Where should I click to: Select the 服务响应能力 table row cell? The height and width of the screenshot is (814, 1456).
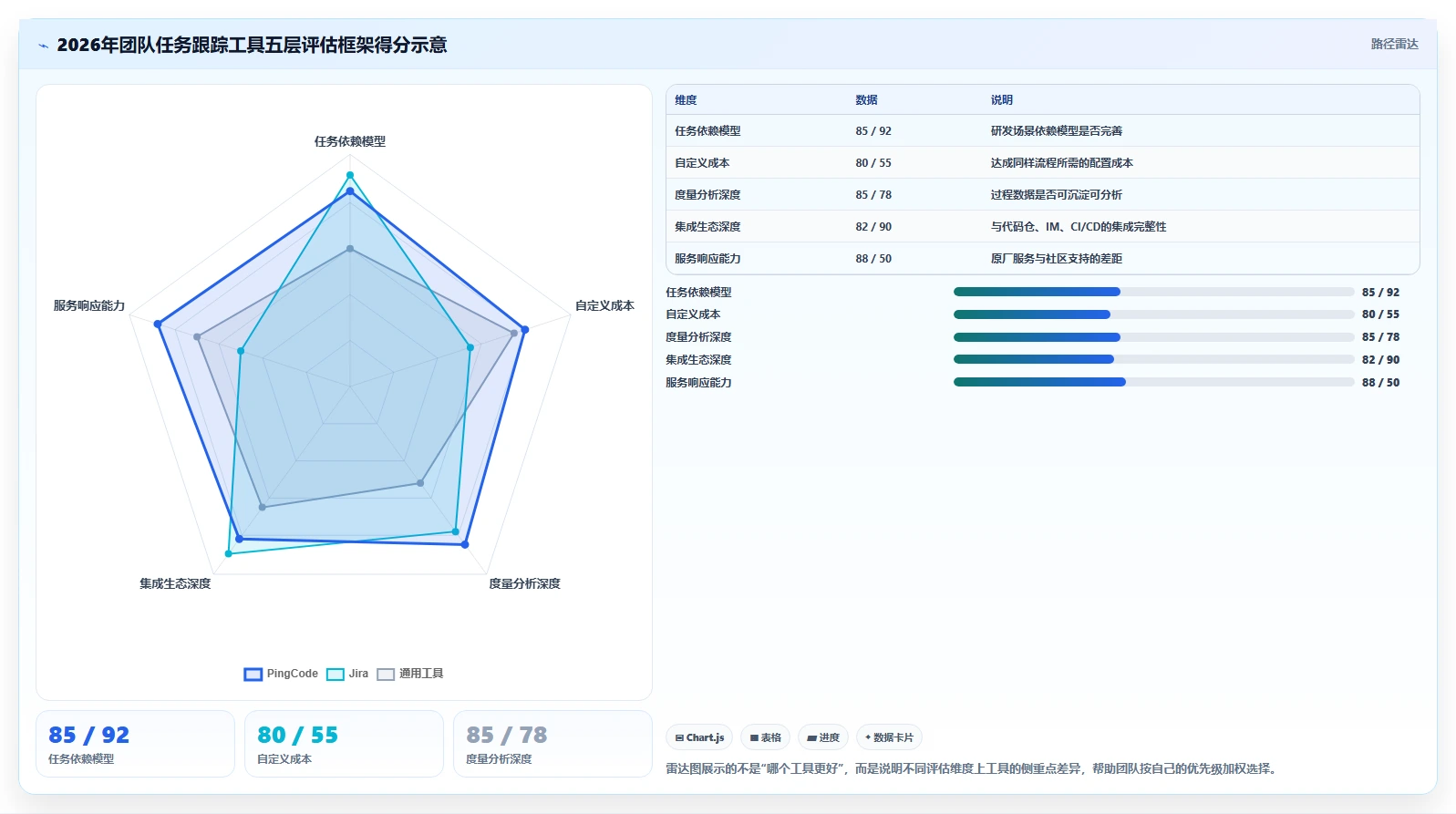[x=707, y=259]
